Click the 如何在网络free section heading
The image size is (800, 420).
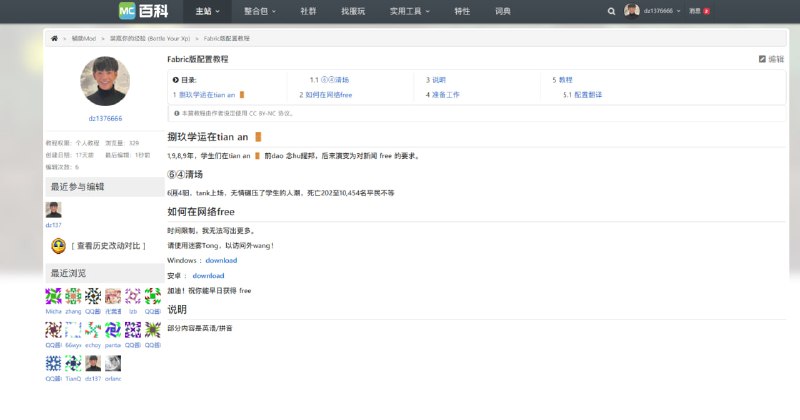tap(201, 212)
